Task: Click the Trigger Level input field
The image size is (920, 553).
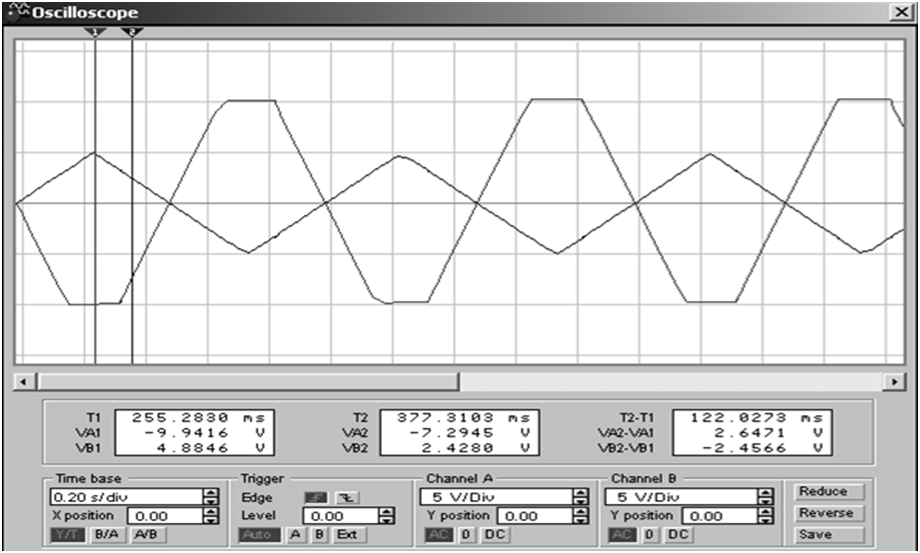Action: (341, 516)
